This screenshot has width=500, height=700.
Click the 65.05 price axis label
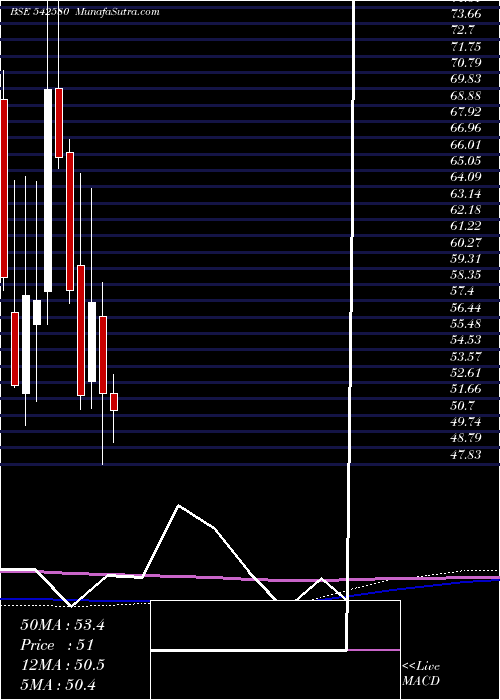tap(466, 161)
